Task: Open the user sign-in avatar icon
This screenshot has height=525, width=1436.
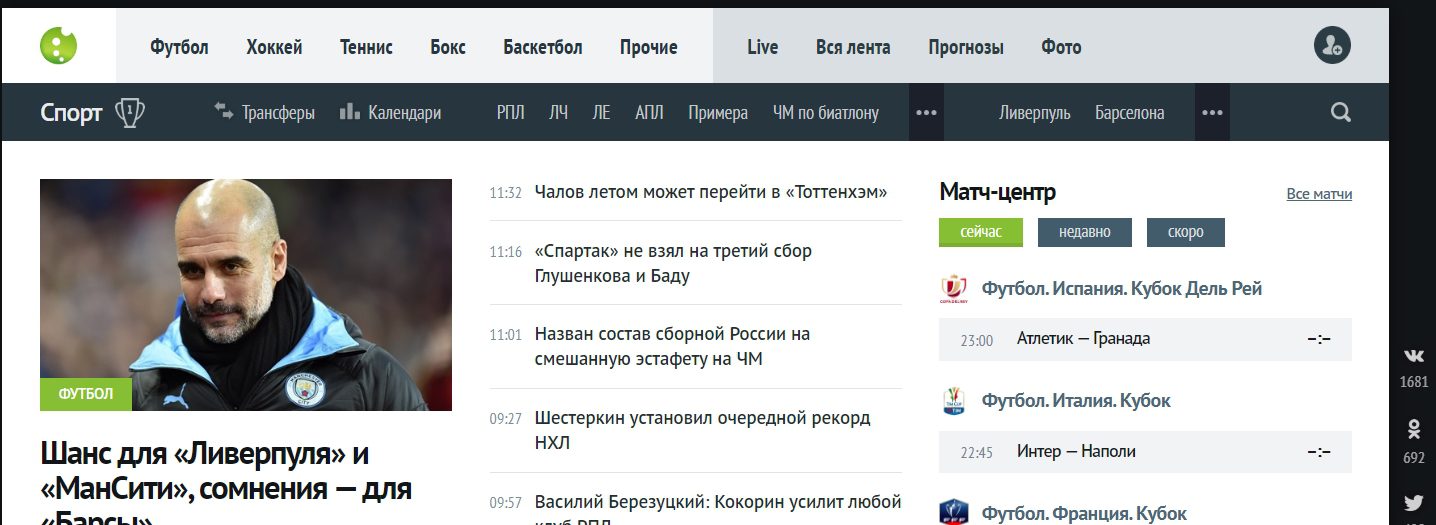Action: (x=1332, y=45)
